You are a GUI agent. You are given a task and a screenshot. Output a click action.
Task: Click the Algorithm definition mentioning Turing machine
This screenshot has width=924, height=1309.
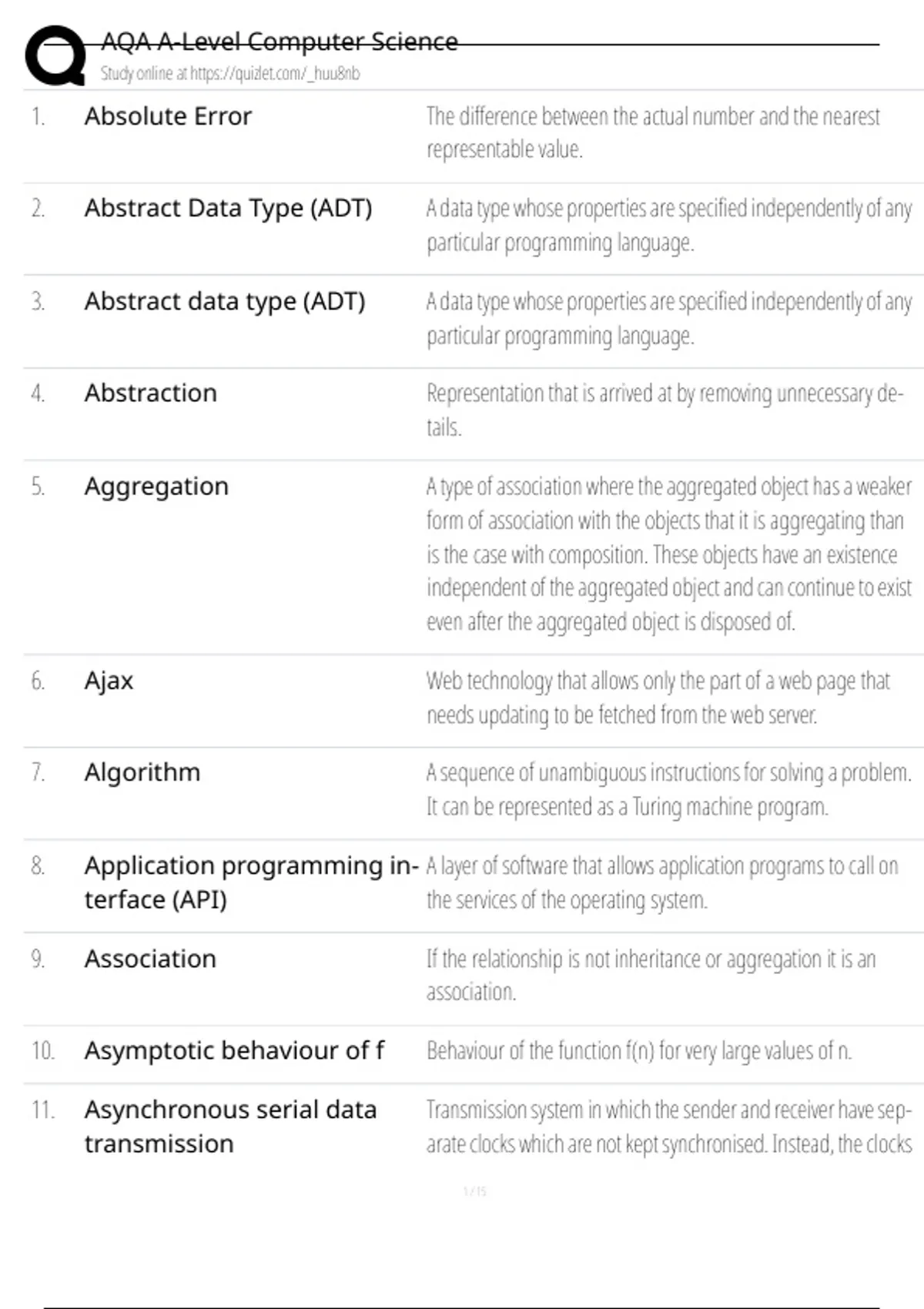click(x=668, y=789)
